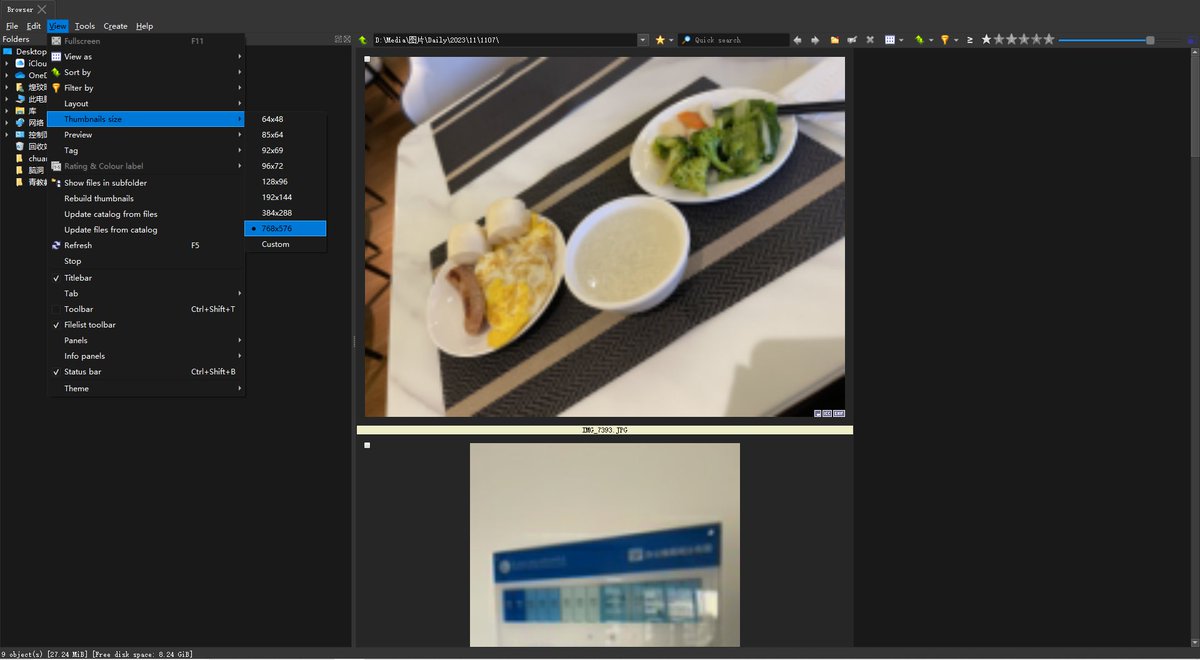Screen dimensions: 1200x660
Task: Open the File menu
Action: tap(12, 26)
